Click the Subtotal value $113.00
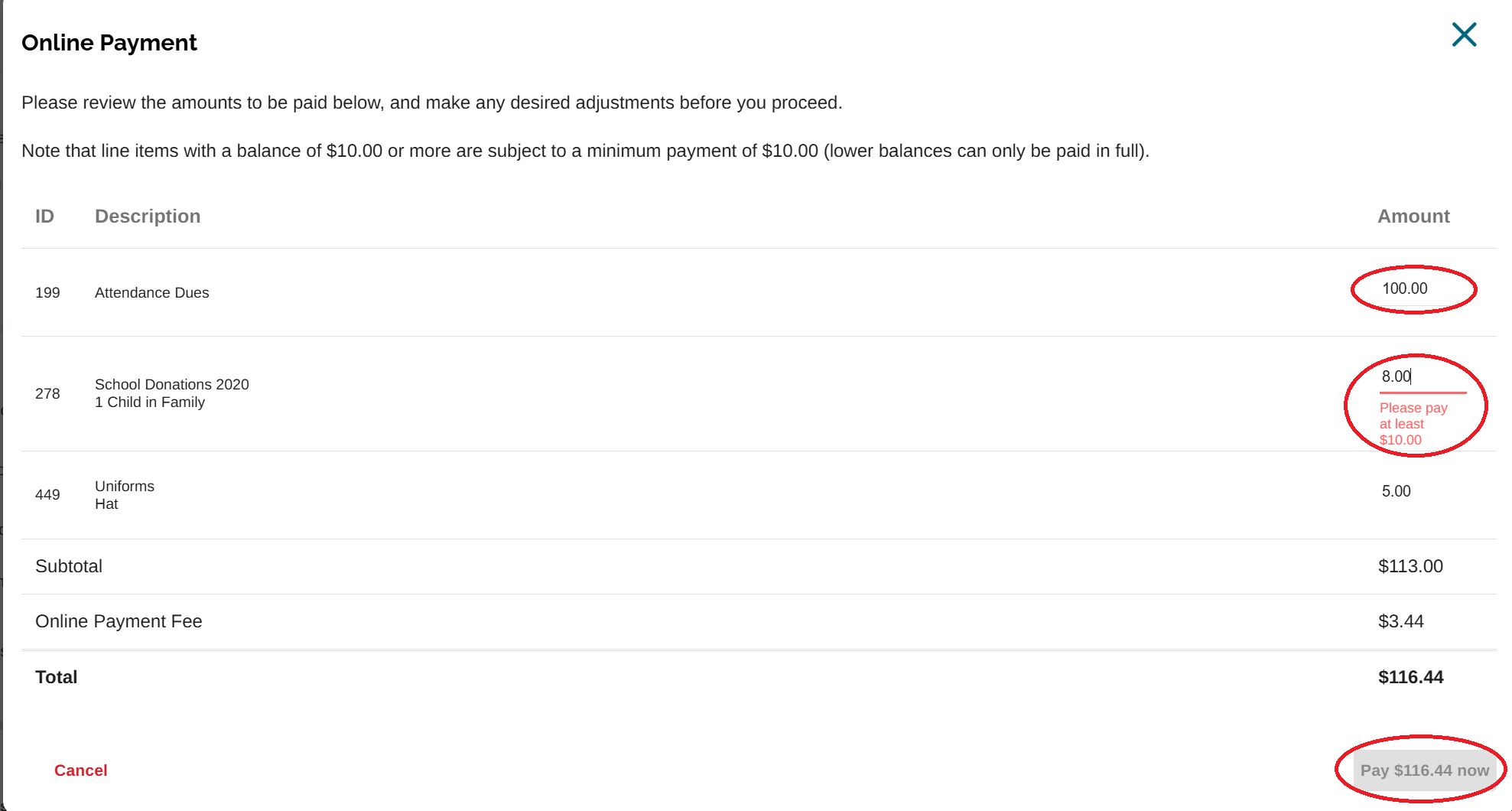This screenshot has height=811, width=1512. 1410,566
